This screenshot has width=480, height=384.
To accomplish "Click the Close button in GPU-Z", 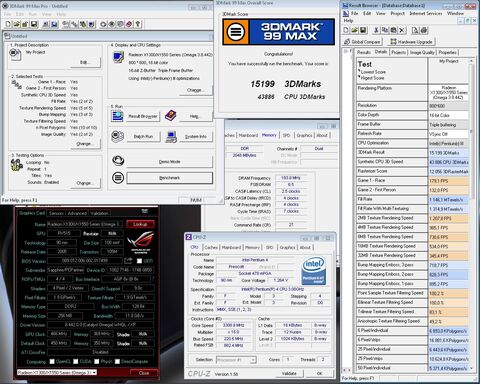I will click(x=144, y=373).
